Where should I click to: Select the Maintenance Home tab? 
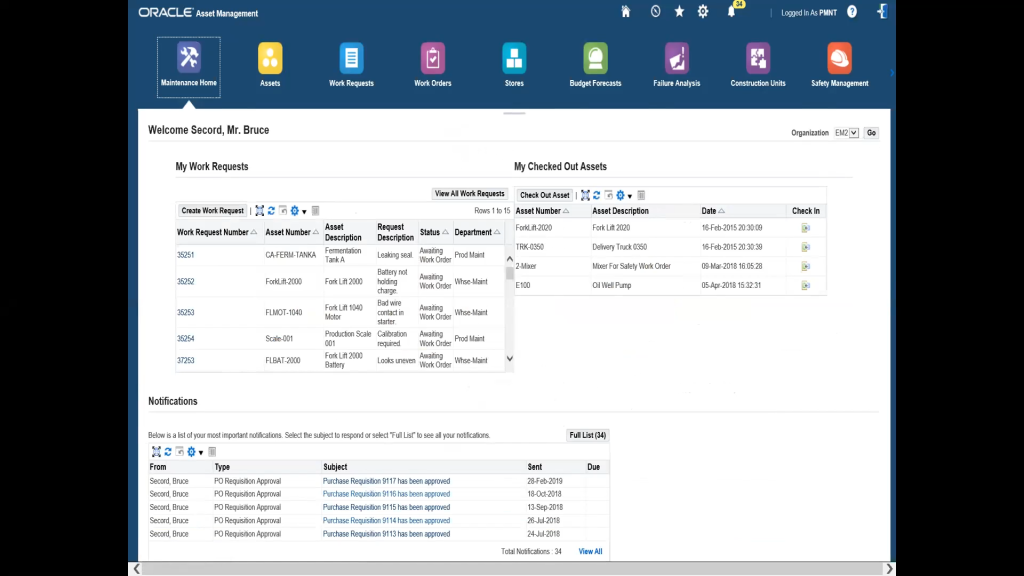pos(188,60)
